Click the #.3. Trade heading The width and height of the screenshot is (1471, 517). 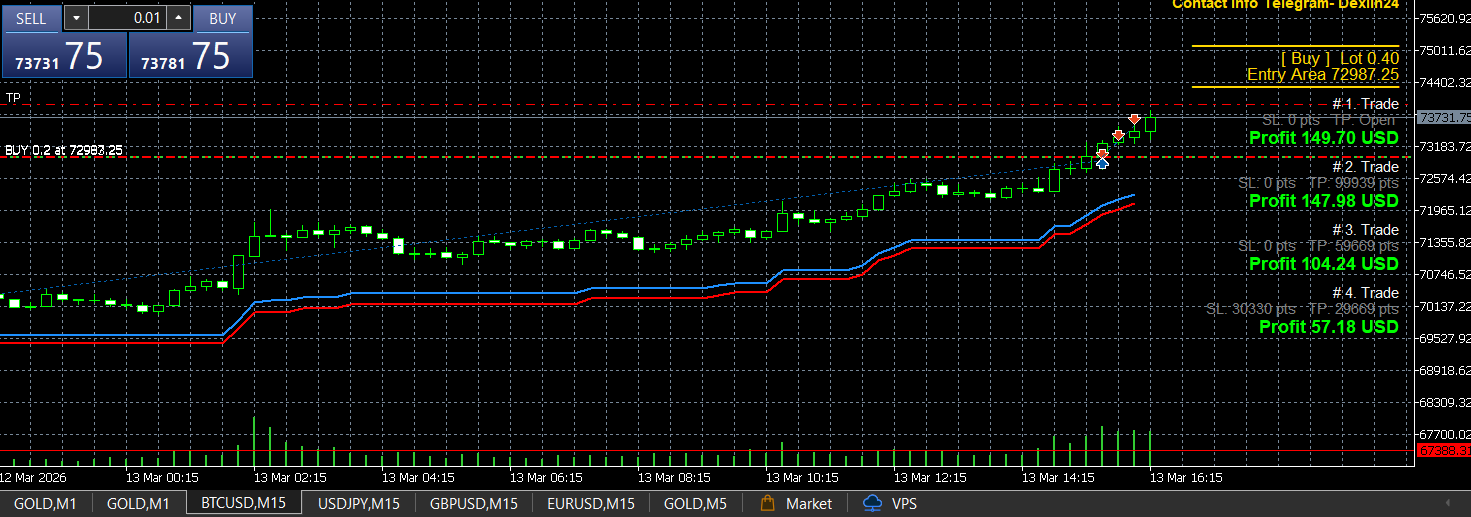coord(1365,230)
